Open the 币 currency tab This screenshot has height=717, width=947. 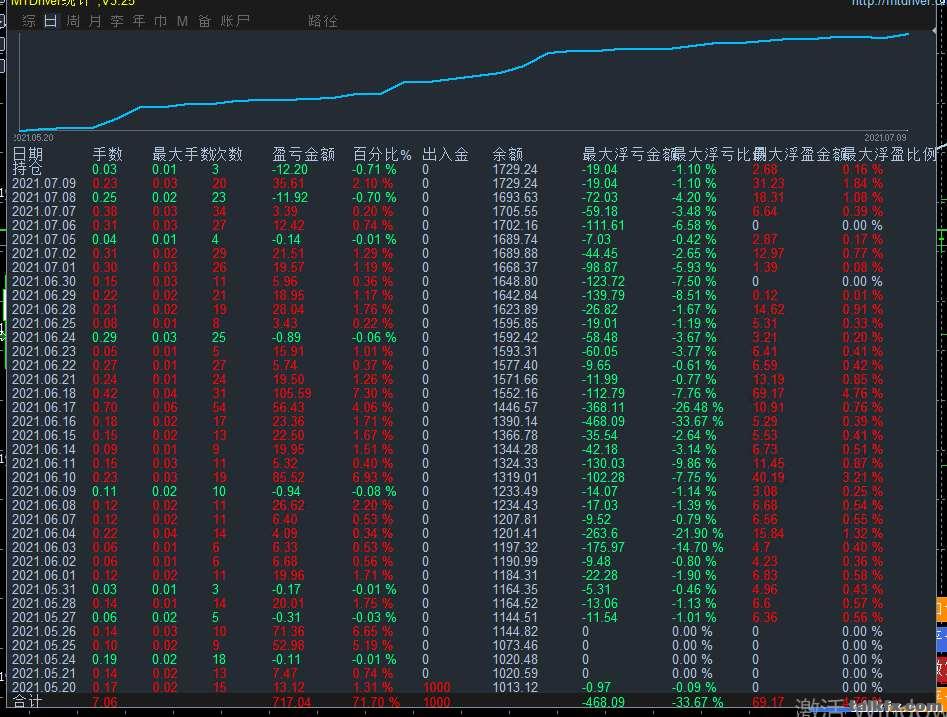click(x=161, y=21)
